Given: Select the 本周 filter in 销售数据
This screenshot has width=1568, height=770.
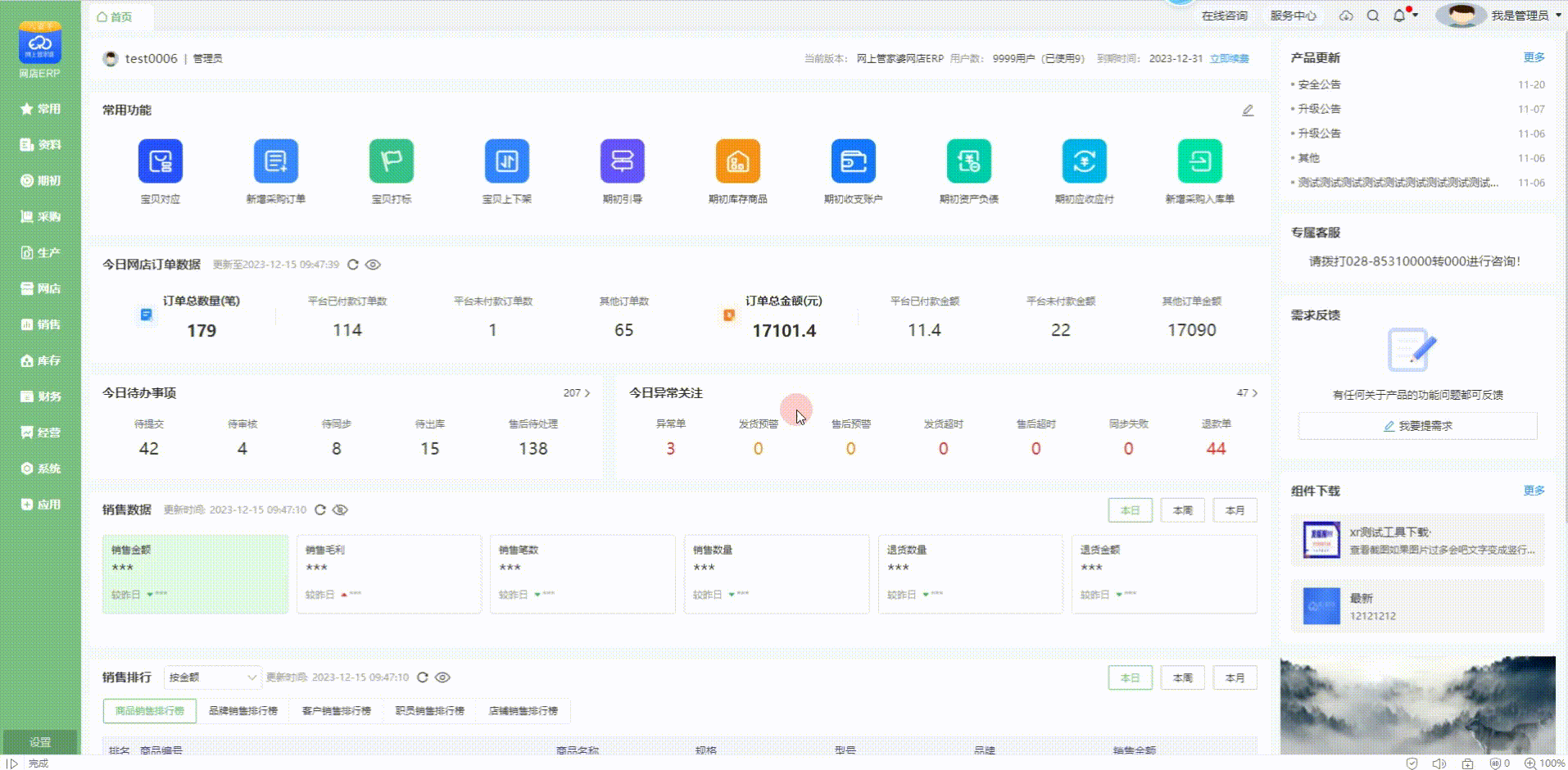Looking at the screenshot, I should tap(1182, 510).
